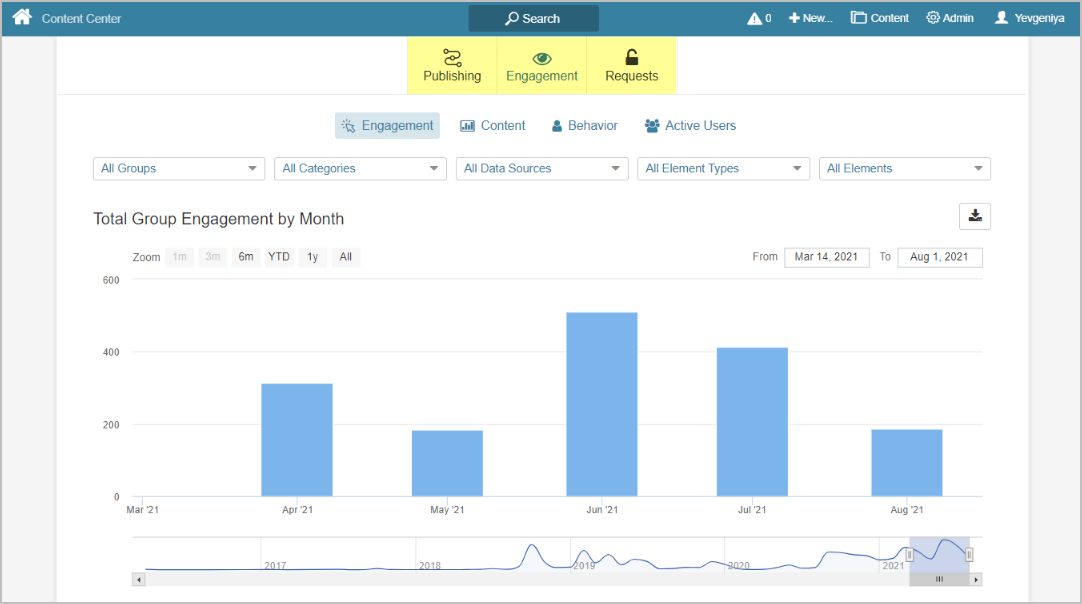
Task: Switch to the Behavior tab
Action: pos(585,126)
